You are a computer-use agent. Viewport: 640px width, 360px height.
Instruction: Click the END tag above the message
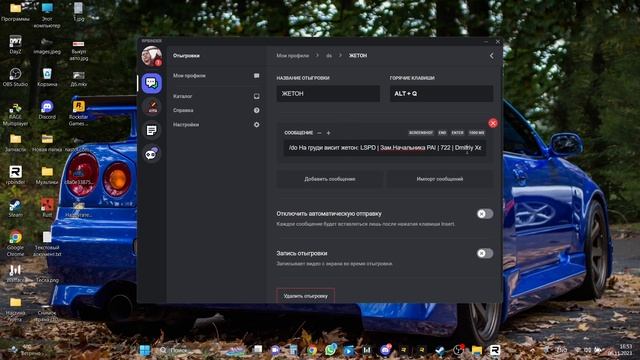coord(442,133)
